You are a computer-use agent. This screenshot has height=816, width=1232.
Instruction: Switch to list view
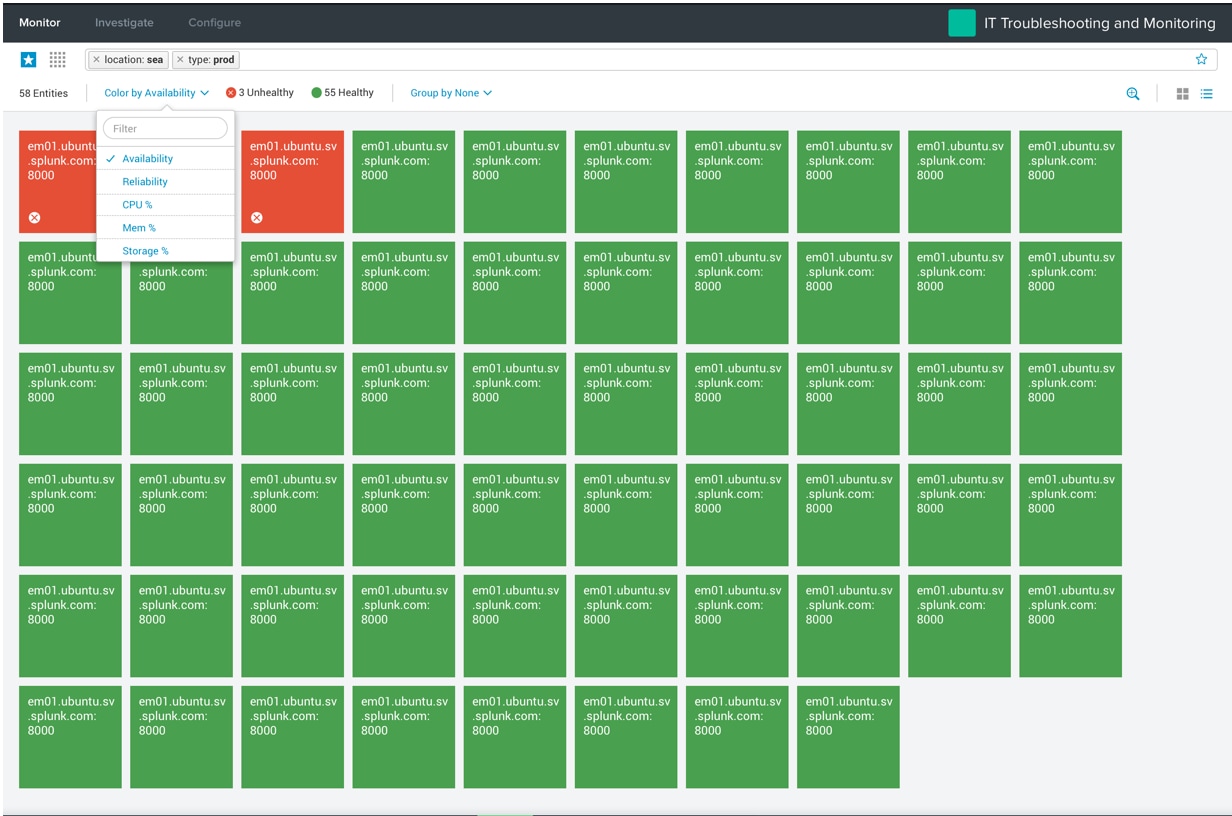tap(1207, 93)
